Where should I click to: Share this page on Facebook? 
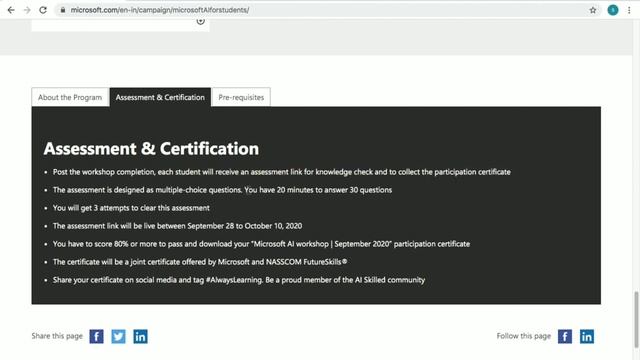96,336
